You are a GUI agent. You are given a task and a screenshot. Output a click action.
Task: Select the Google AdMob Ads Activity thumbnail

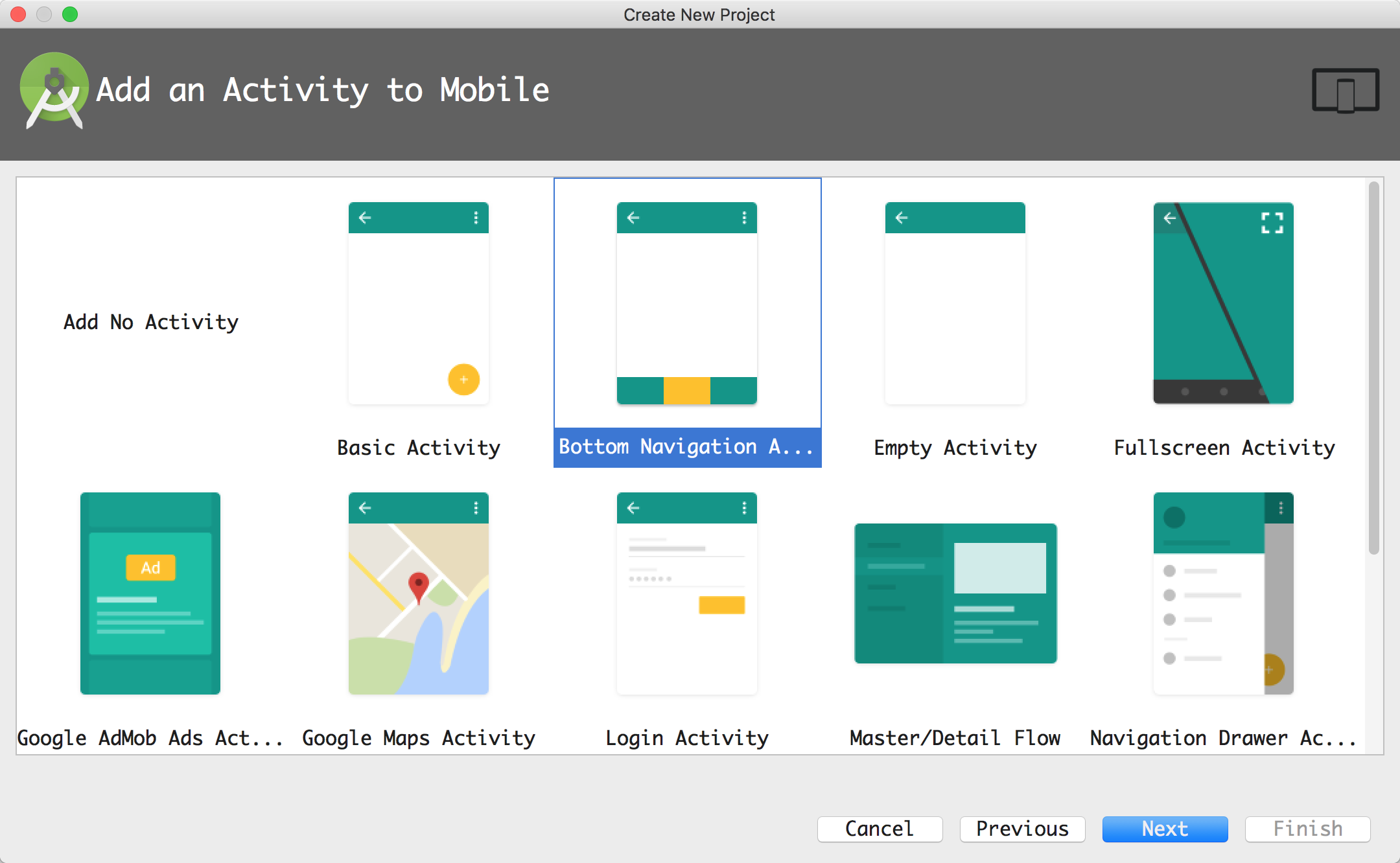(x=150, y=593)
